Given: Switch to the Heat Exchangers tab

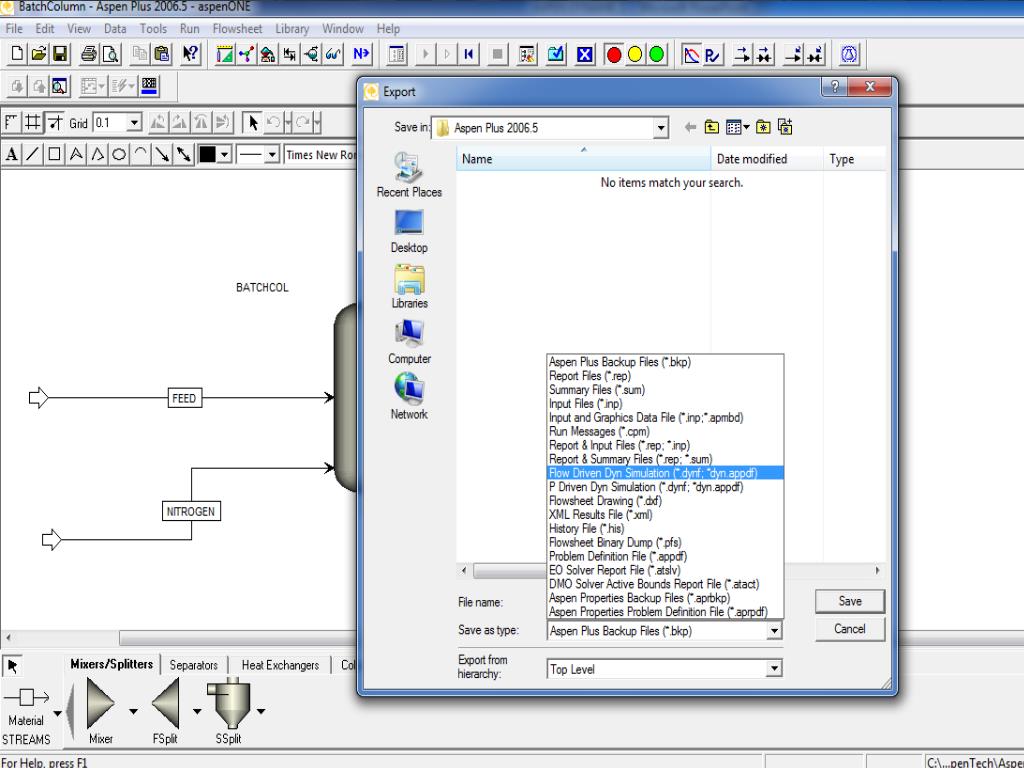Looking at the screenshot, I should click(x=280, y=665).
